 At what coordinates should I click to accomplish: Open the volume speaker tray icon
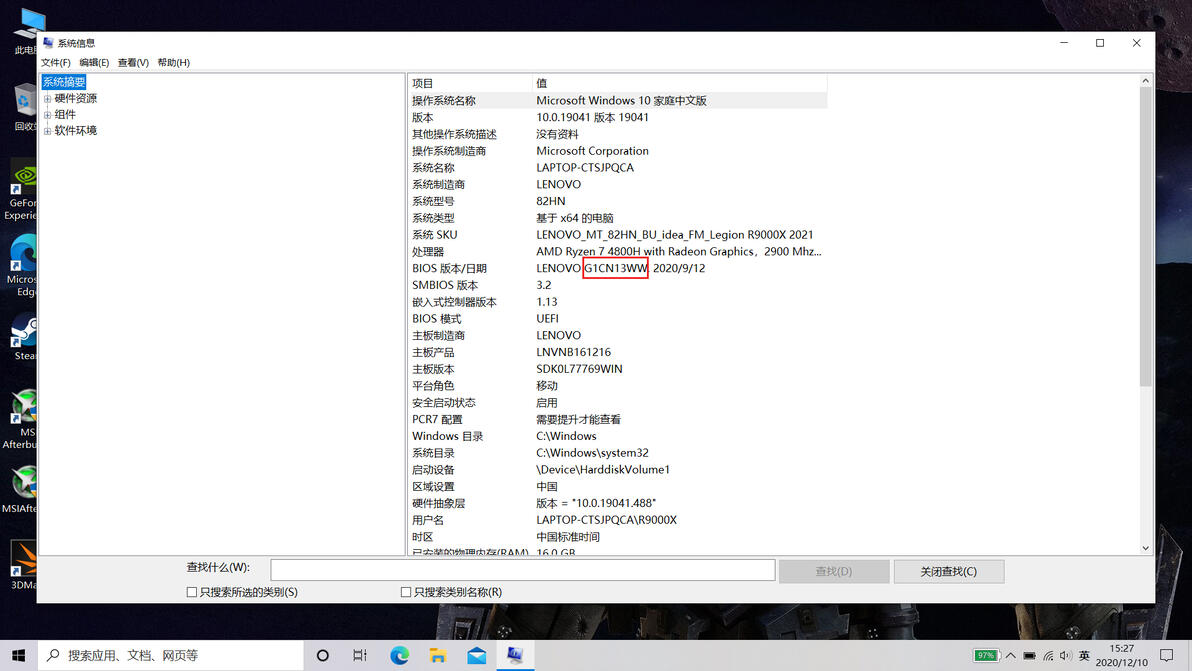click(x=1066, y=655)
